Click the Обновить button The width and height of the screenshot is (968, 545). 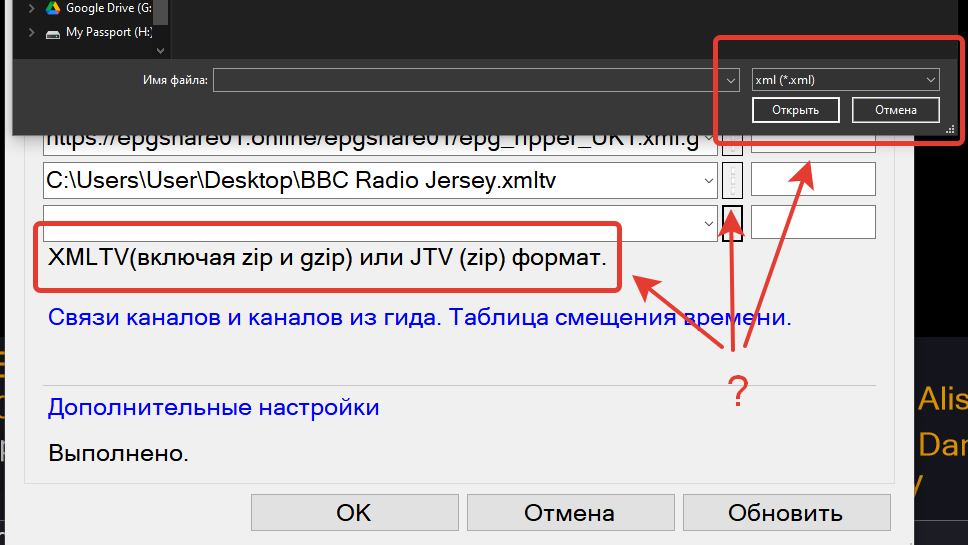785,513
